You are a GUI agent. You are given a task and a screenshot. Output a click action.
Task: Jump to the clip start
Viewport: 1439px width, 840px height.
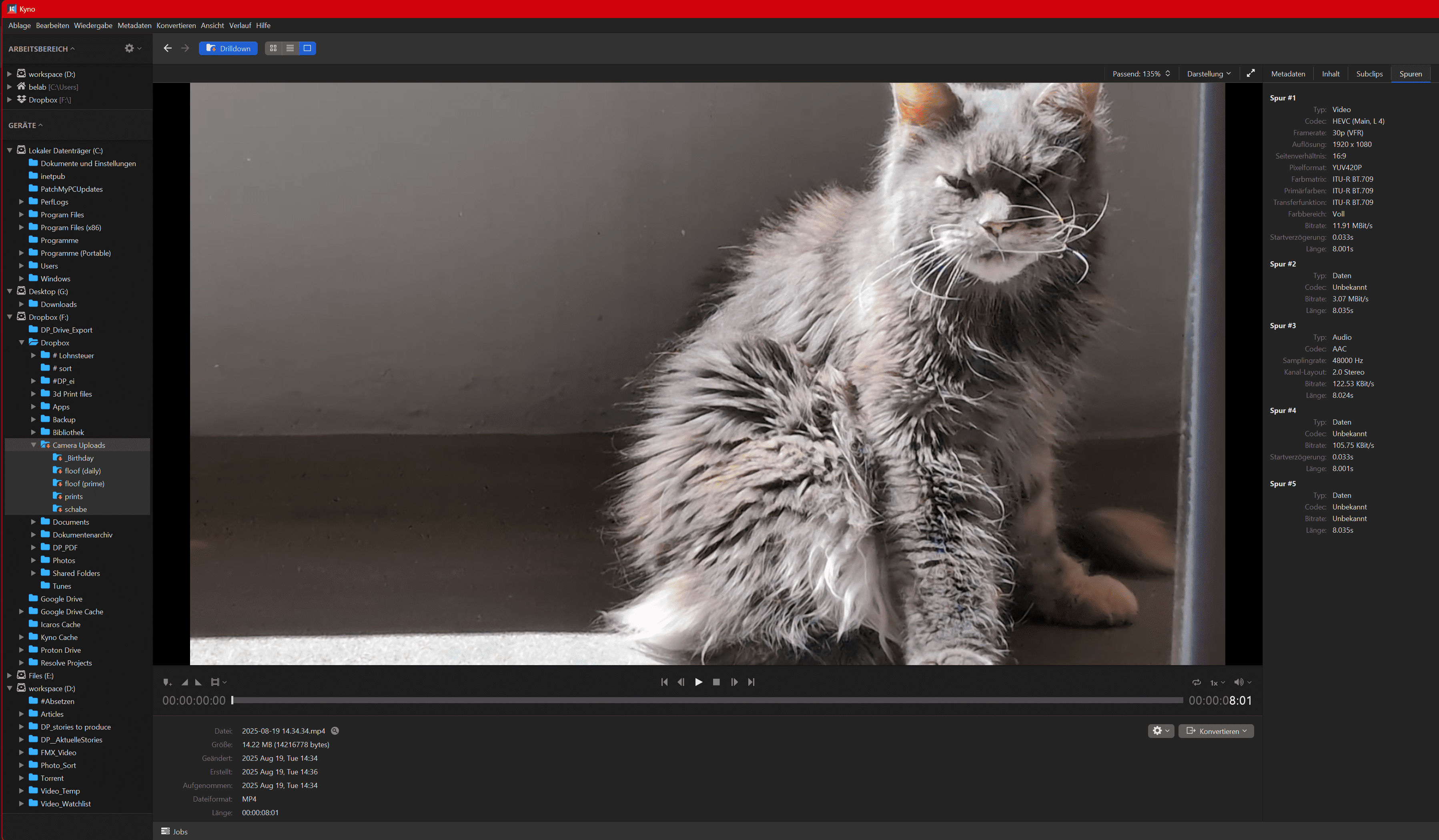pyautogui.click(x=664, y=682)
